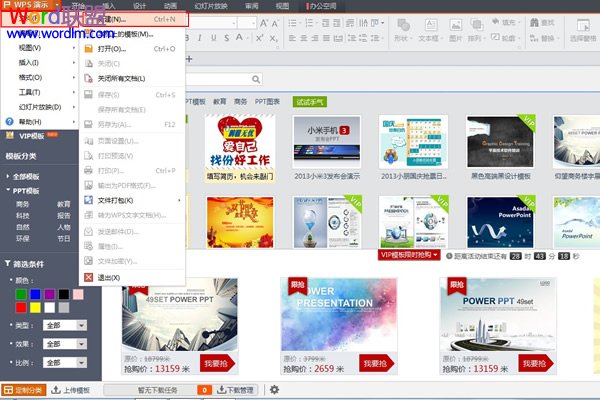This screenshot has width=600, height=400.
Task: Pick the green color filter swatch
Action: [x=21, y=294]
